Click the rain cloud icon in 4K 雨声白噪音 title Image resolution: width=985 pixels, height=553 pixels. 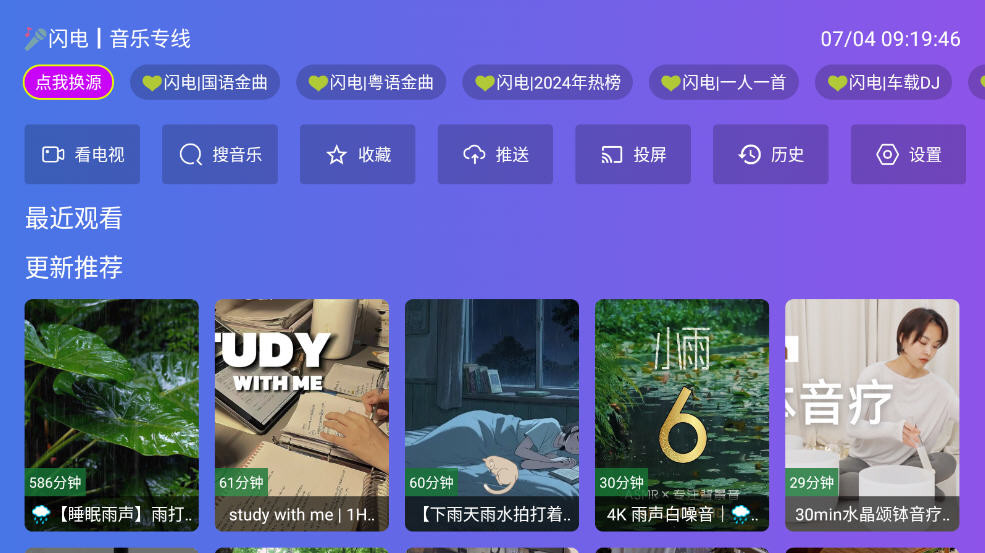(x=741, y=515)
